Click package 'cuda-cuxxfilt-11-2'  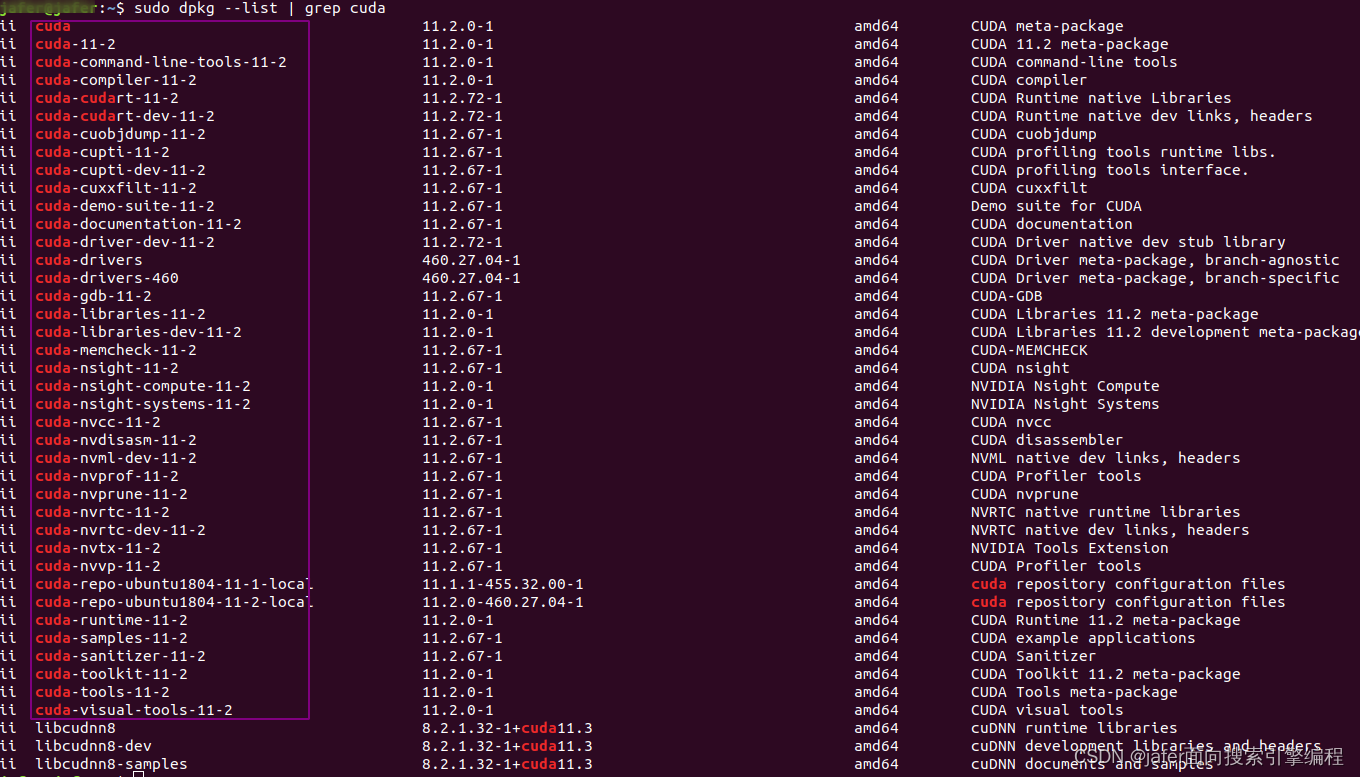(116, 188)
